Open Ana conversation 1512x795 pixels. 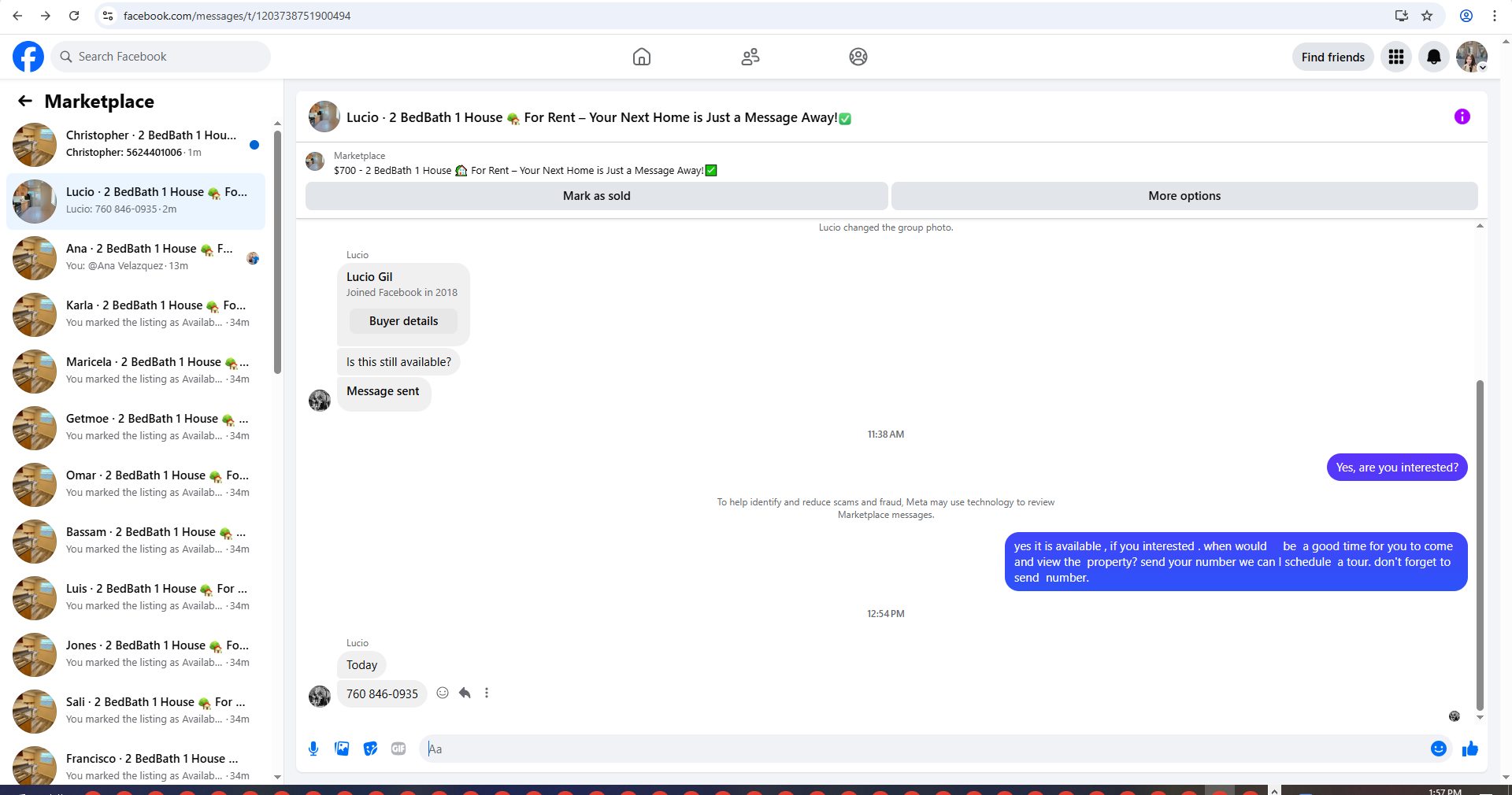tap(135, 258)
